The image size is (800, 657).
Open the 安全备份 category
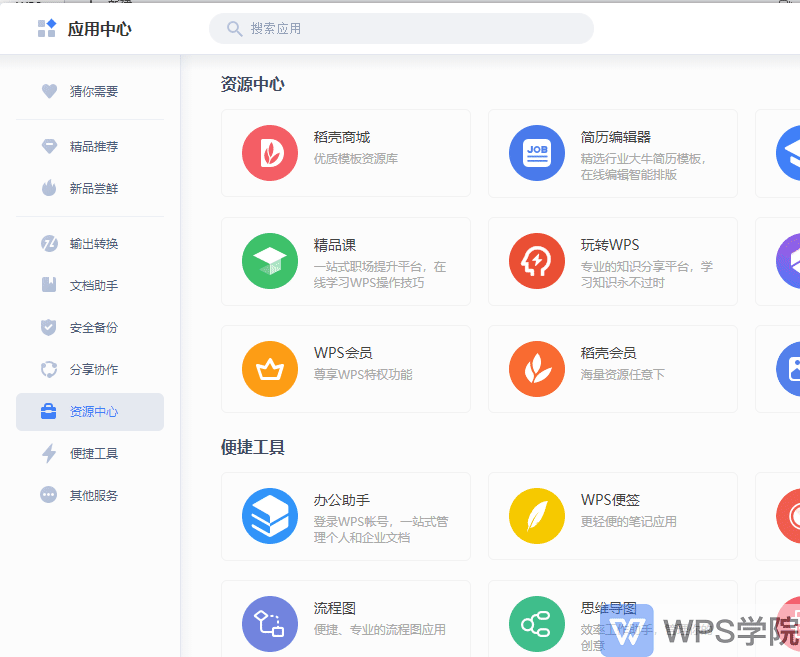(x=90, y=327)
